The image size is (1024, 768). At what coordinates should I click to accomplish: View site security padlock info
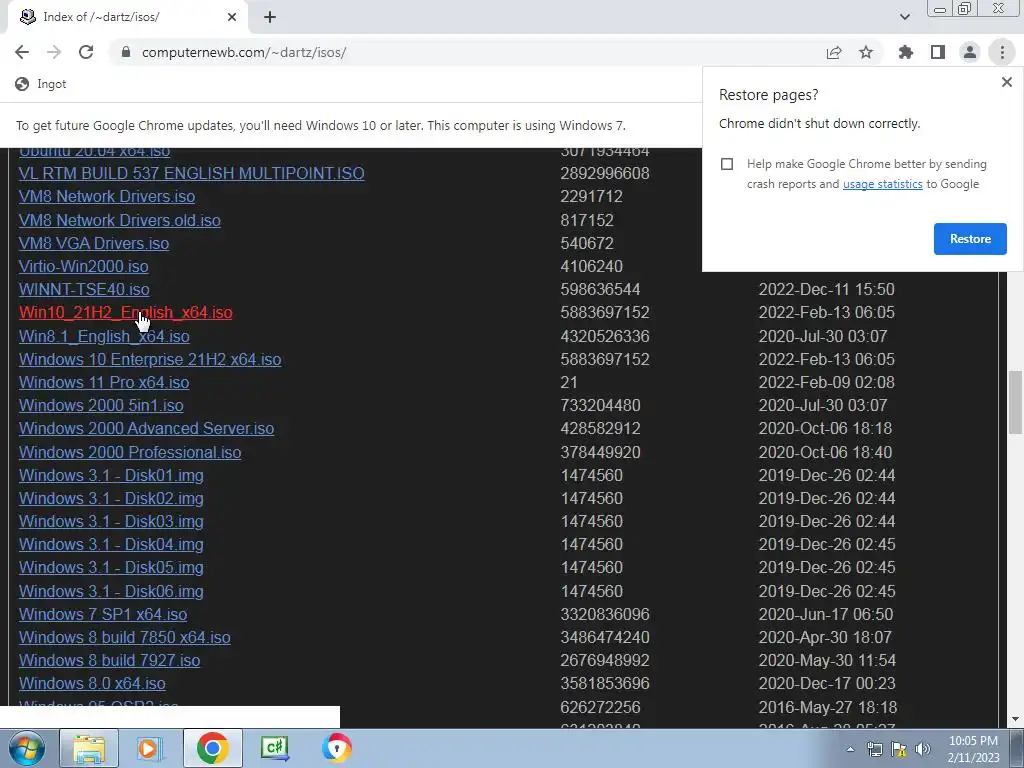pyautogui.click(x=126, y=52)
